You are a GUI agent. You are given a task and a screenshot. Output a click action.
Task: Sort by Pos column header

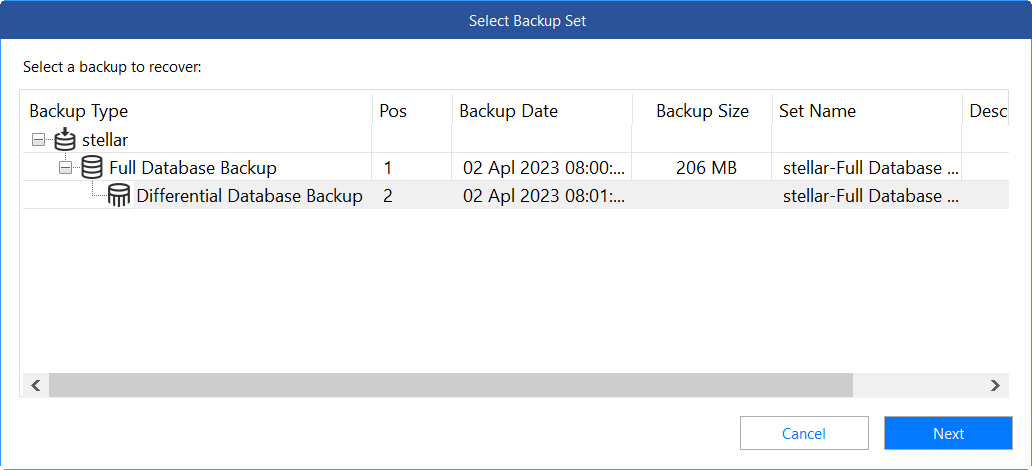pos(411,111)
